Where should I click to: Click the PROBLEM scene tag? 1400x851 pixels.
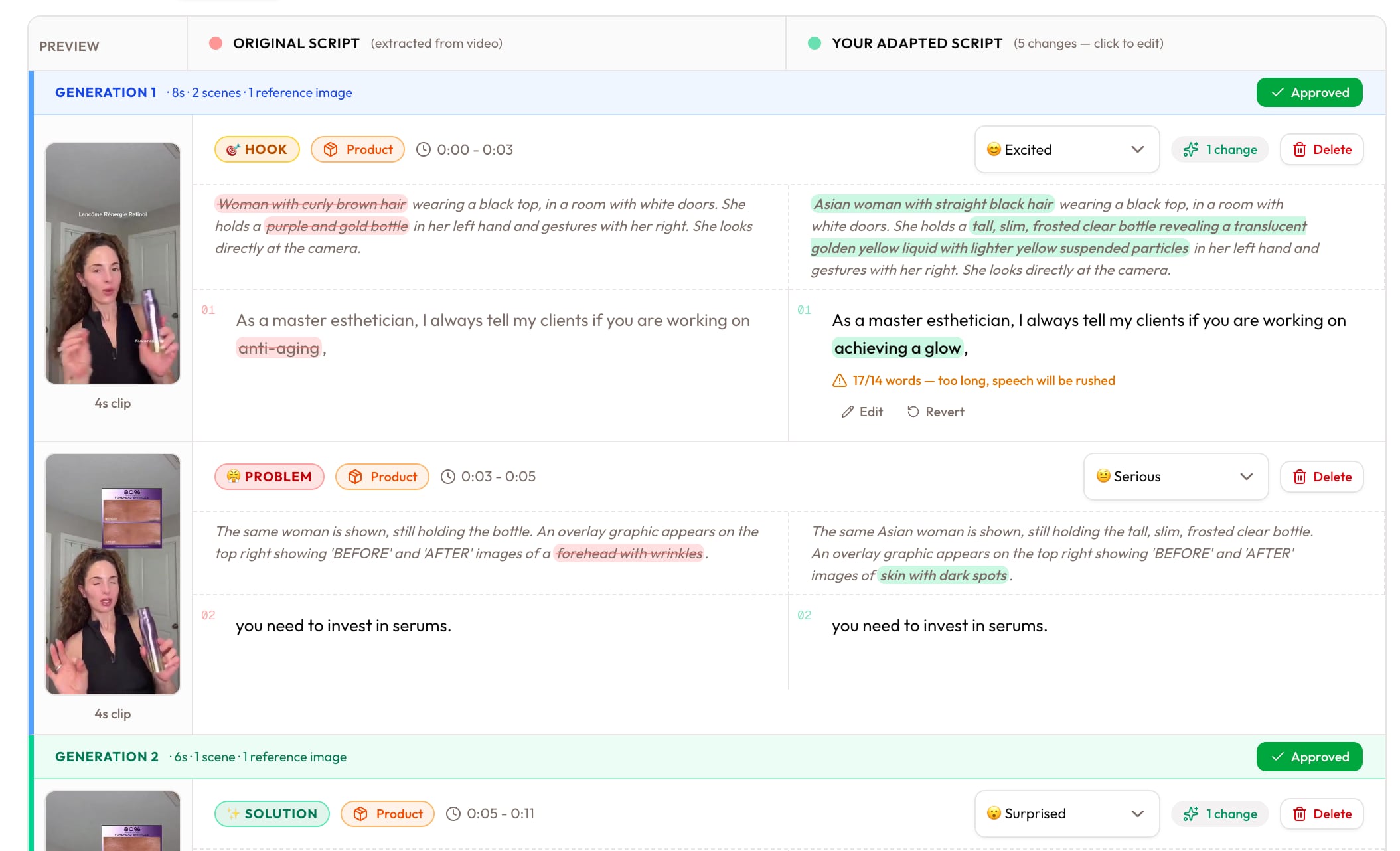coord(270,477)
